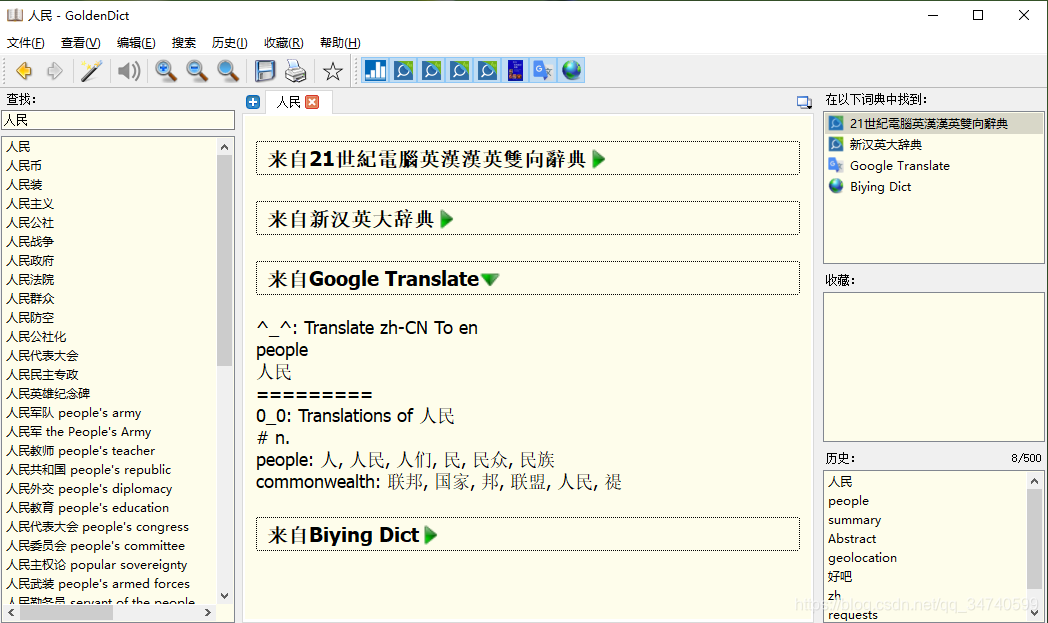1048x623 pixels.
Task: Expand the Biying Dict article section
Action: pyautogui.click(x=431, y=535)
